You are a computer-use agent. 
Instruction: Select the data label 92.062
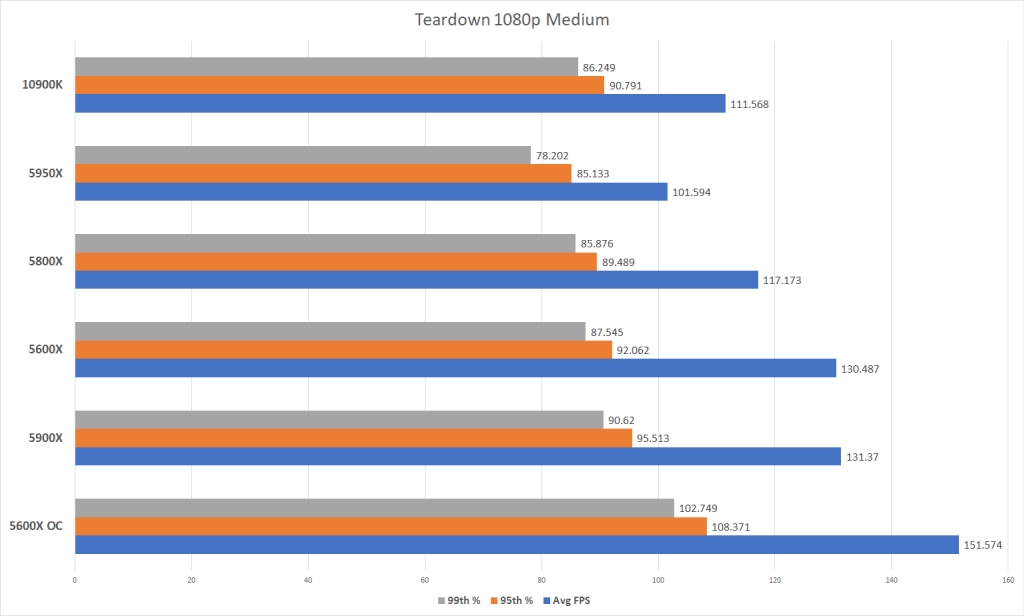(x=633, y=350)
